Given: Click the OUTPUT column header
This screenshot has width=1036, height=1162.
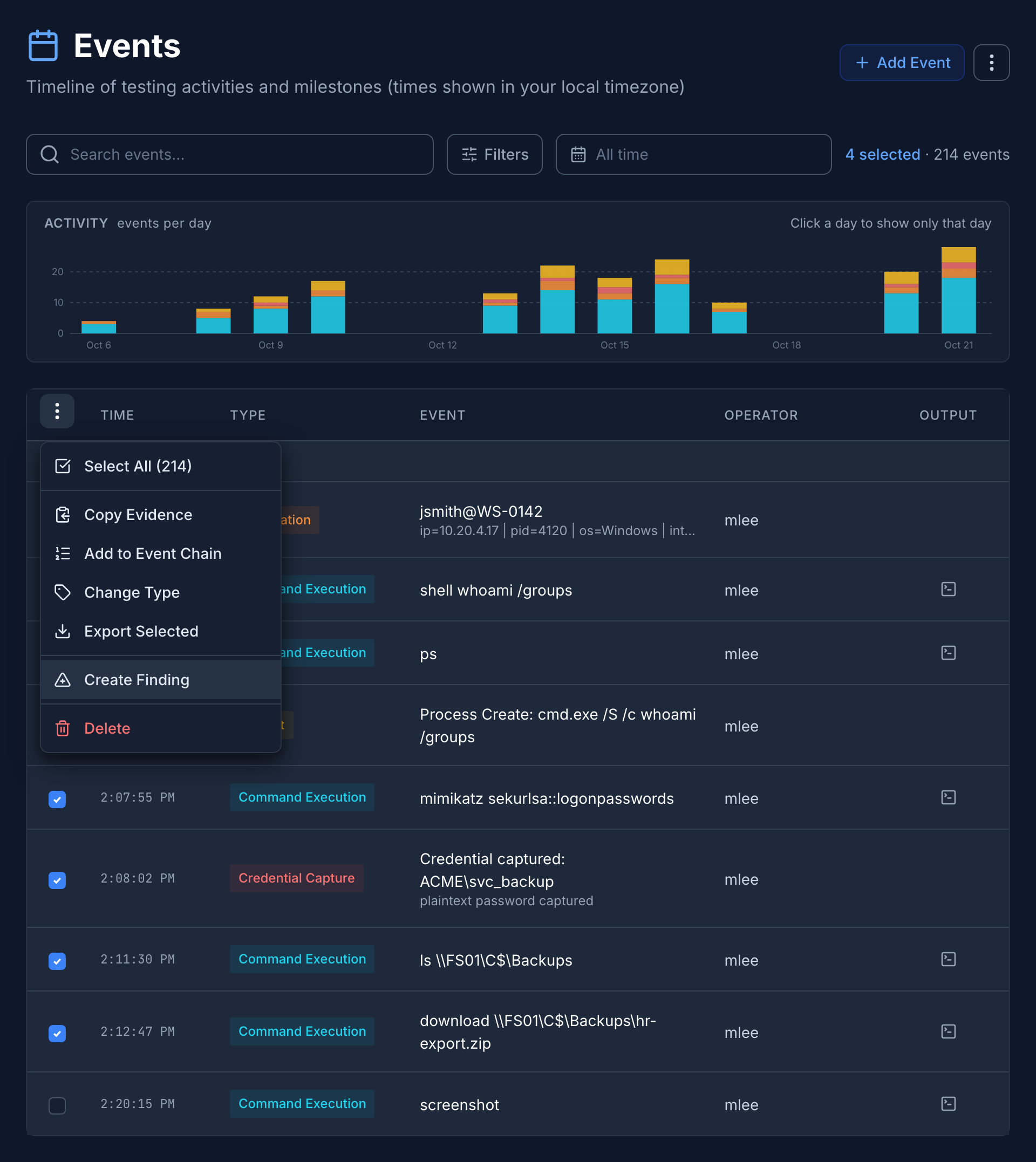Looking at the screenshot, I should click(948, 415).
